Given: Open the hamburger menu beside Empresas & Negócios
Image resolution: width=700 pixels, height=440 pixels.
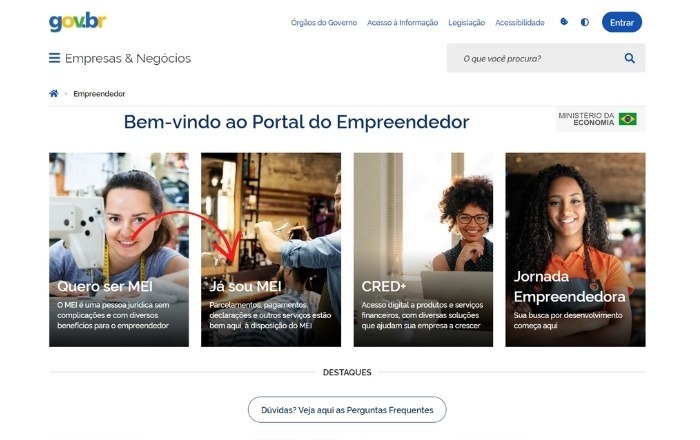Looking at the screenshot, I should [54, 58].
